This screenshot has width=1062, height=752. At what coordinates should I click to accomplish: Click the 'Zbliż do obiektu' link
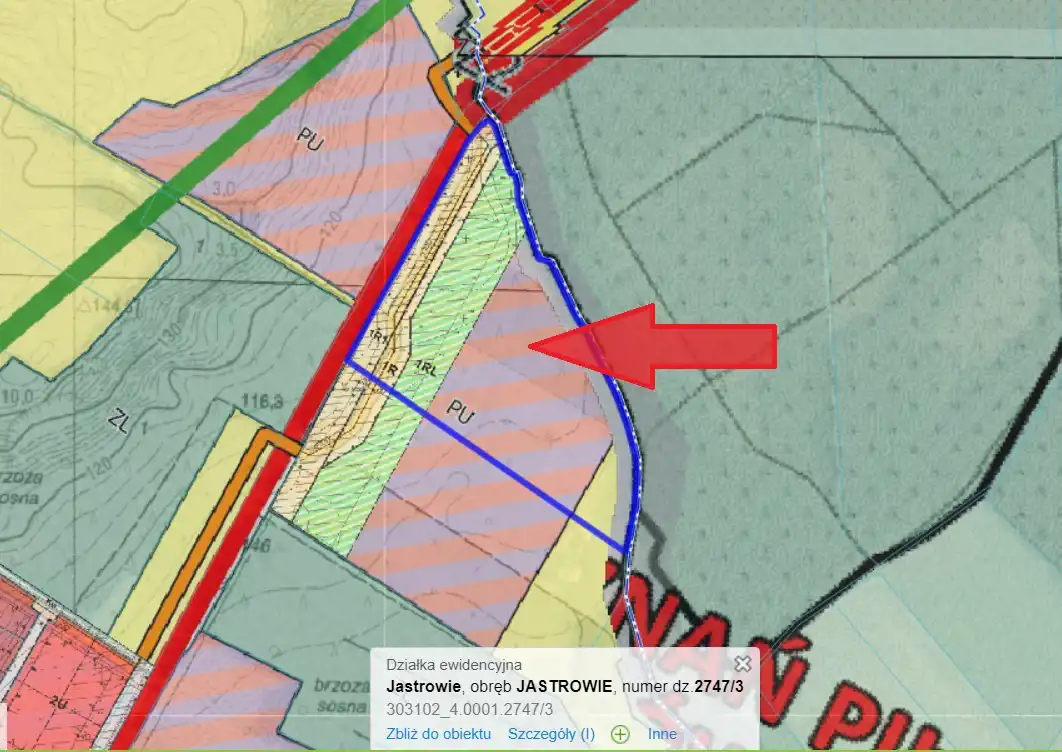(438, 734)
